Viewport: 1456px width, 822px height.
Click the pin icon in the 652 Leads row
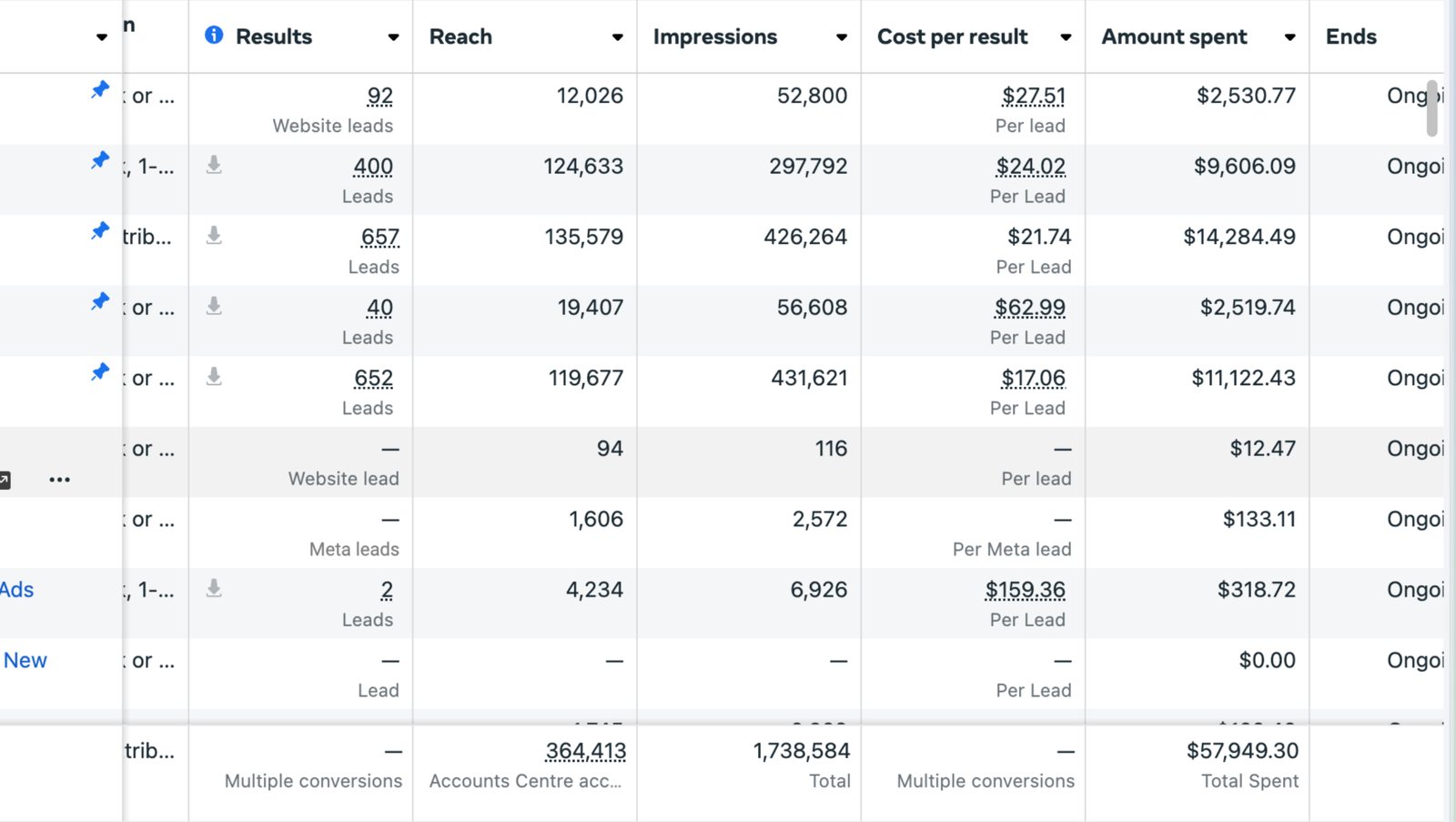click(100, 371)
